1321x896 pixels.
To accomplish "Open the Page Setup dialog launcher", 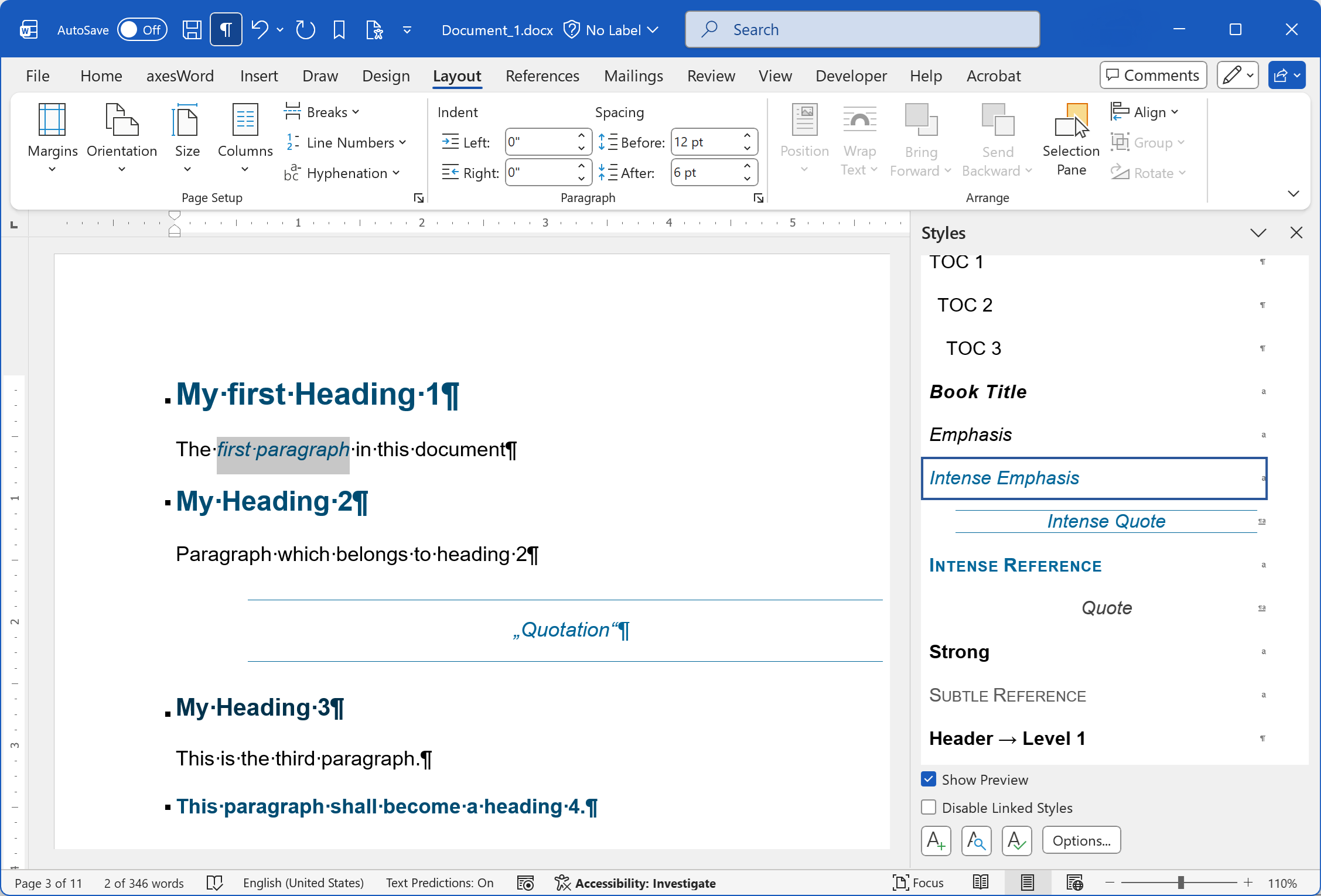I will coord(419,198).
